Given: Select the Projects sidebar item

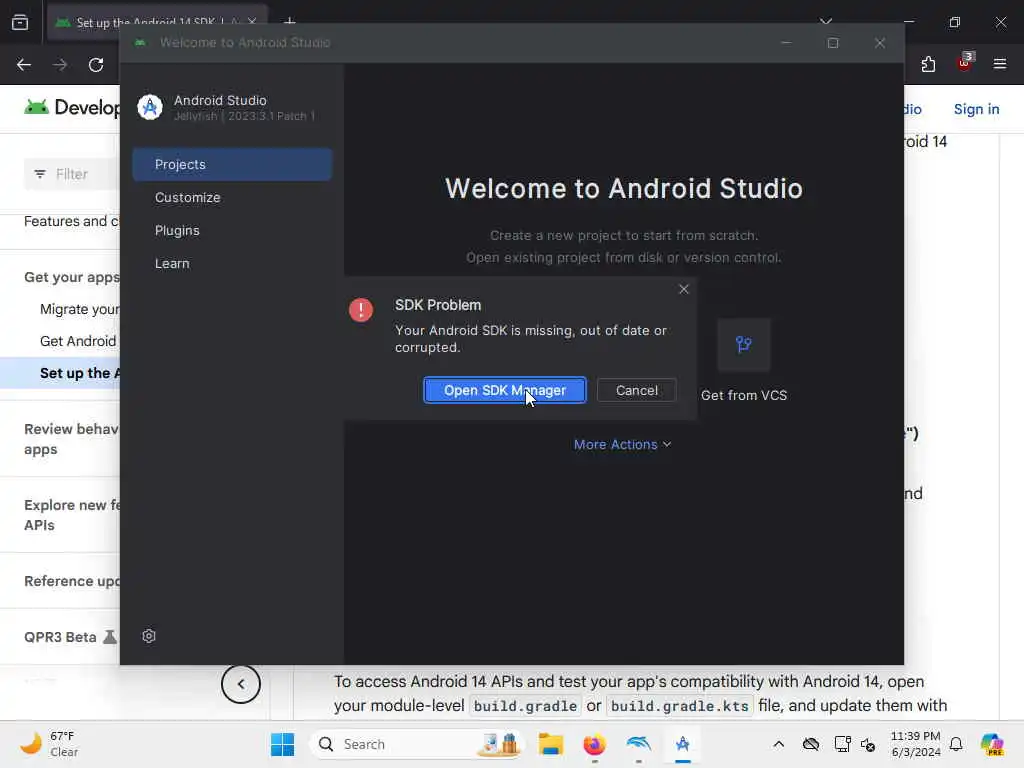Looking at the screenshot, I should (x=232, y=165).
